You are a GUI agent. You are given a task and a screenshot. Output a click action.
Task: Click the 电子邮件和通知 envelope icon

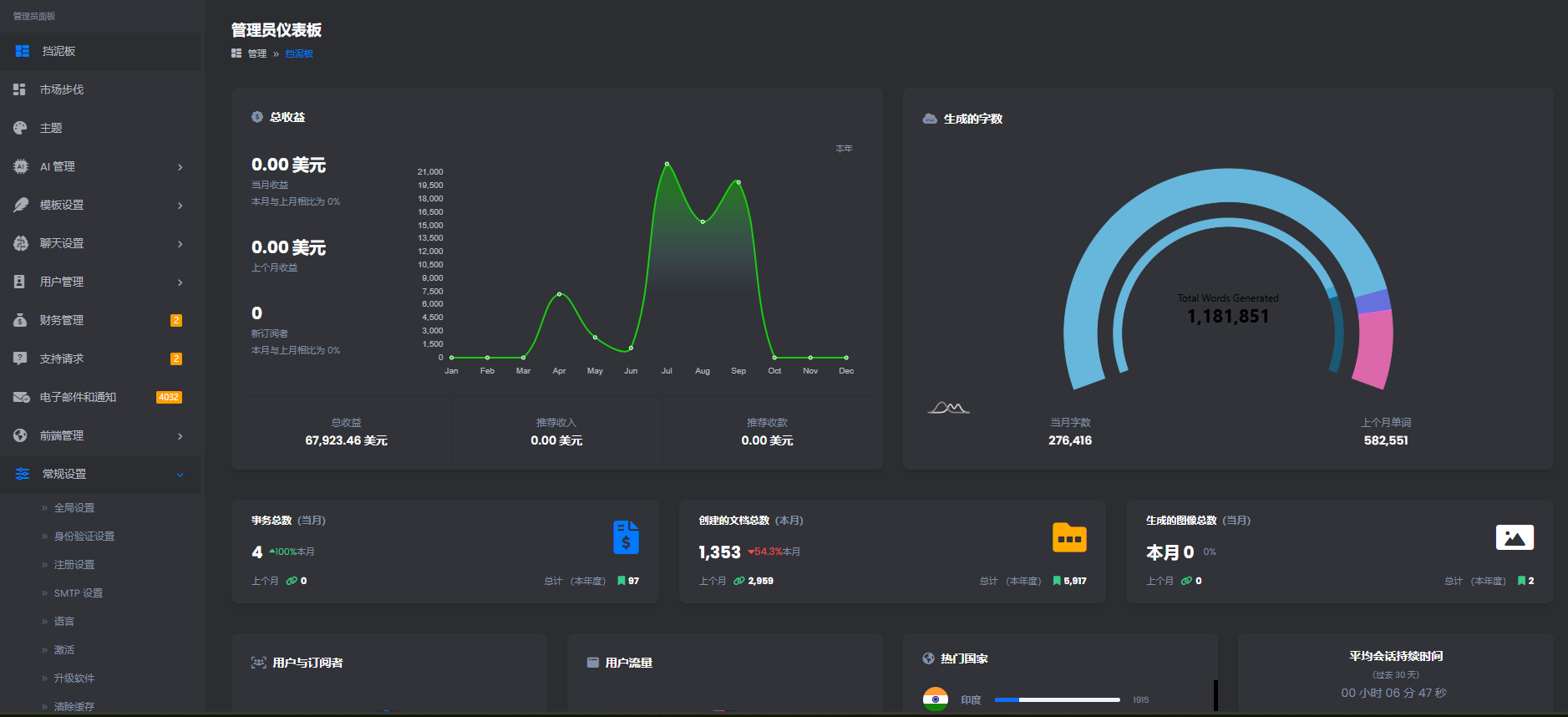21,397
